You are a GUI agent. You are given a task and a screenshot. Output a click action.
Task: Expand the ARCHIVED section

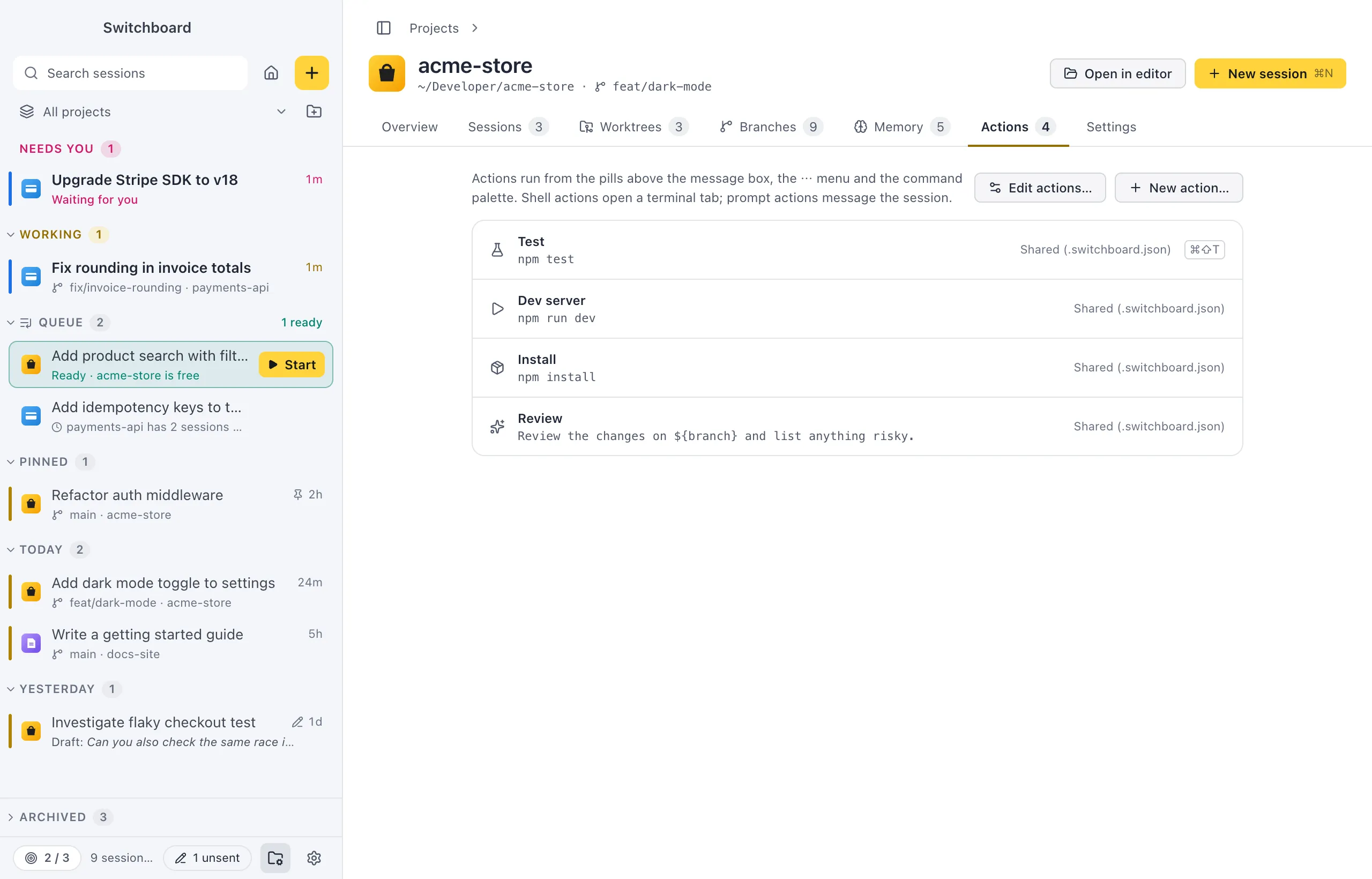10,817
